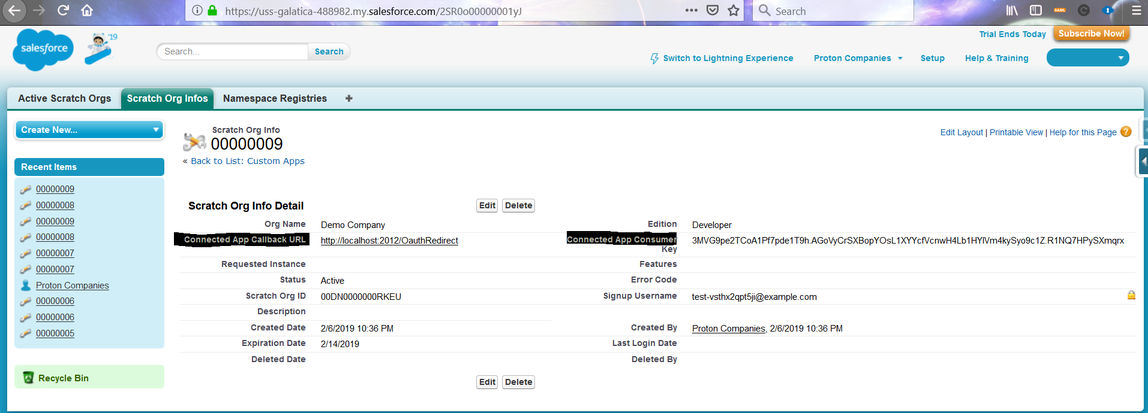Click the Trial Ends Today link

click(1013, 34)
